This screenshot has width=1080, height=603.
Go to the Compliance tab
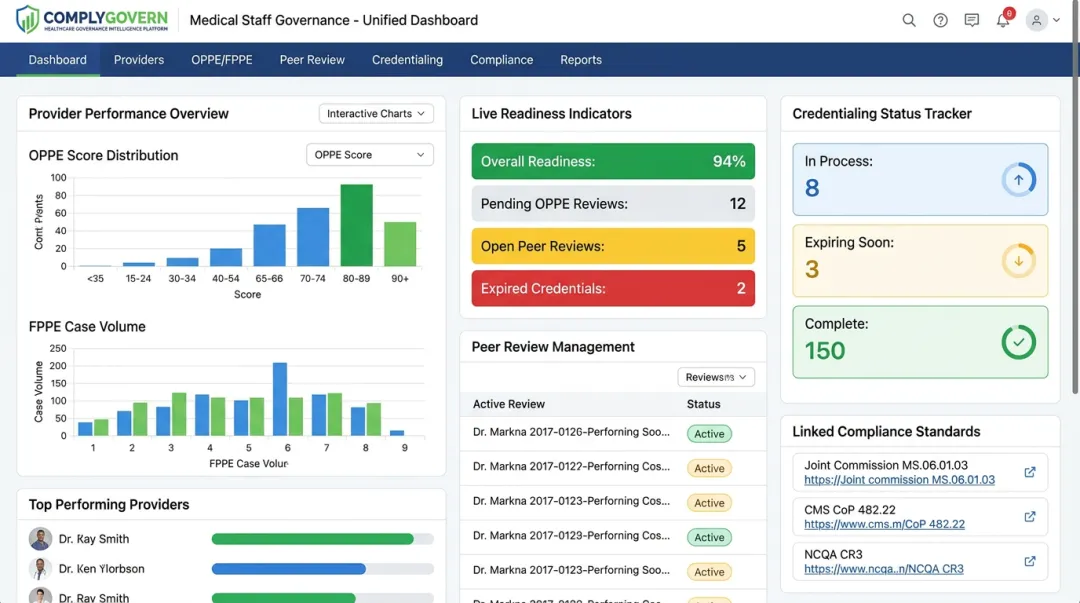pos(501,60)
